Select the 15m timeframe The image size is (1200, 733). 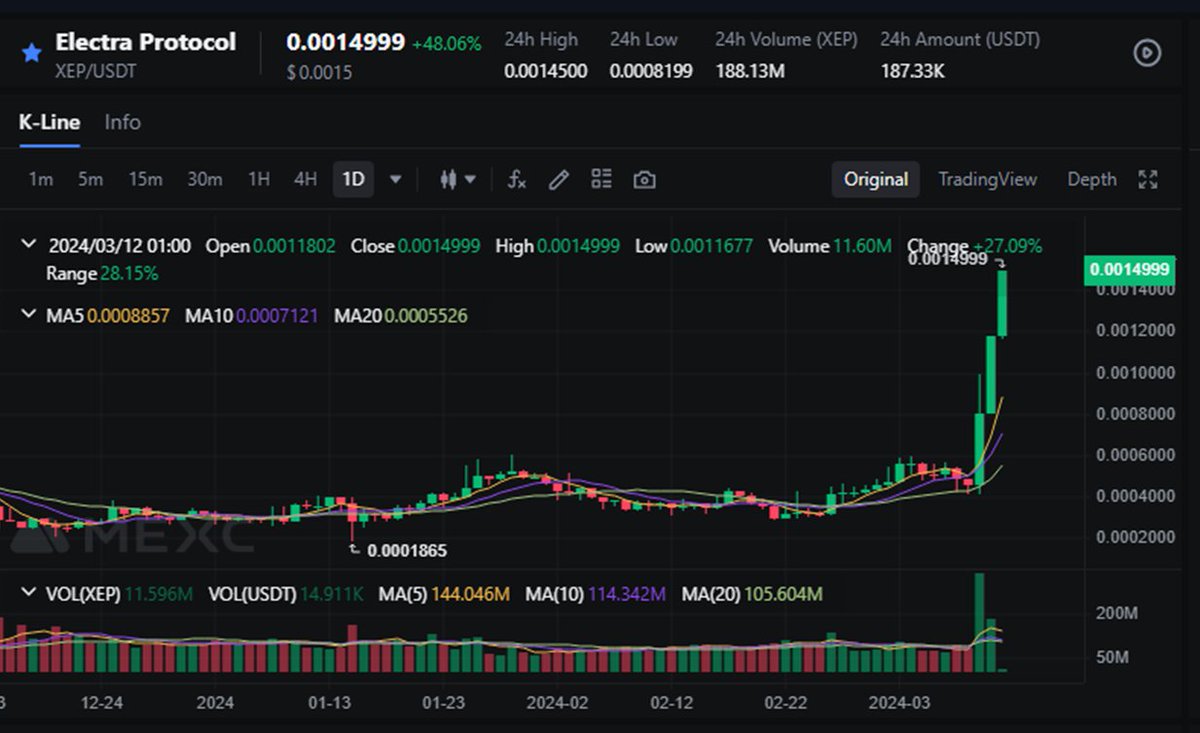pos(145,179)
